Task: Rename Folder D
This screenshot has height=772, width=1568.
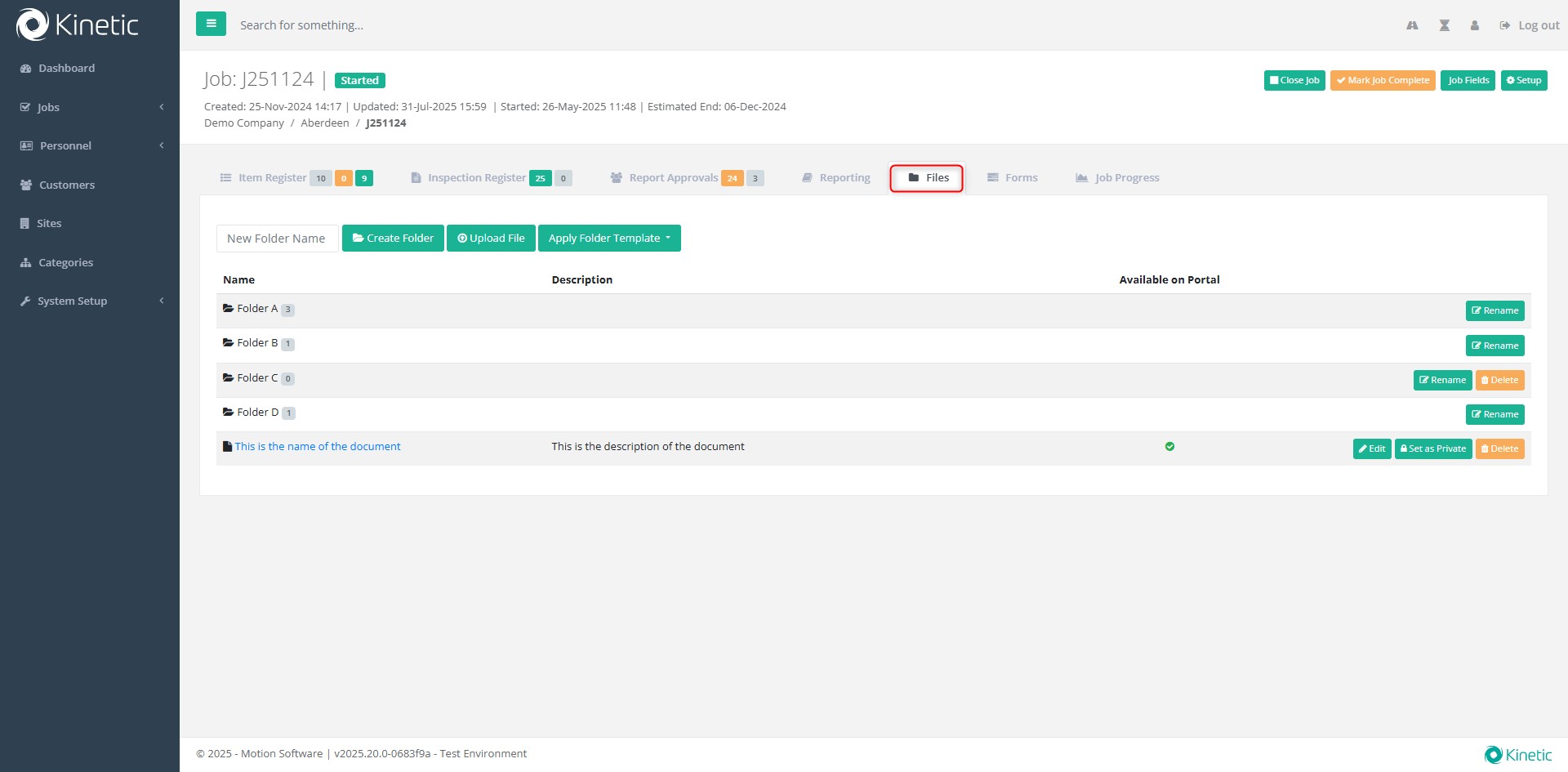Action: 1494,415
